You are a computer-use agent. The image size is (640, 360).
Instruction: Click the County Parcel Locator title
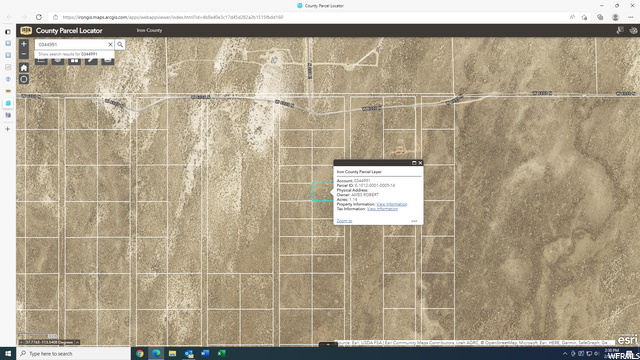69,31
